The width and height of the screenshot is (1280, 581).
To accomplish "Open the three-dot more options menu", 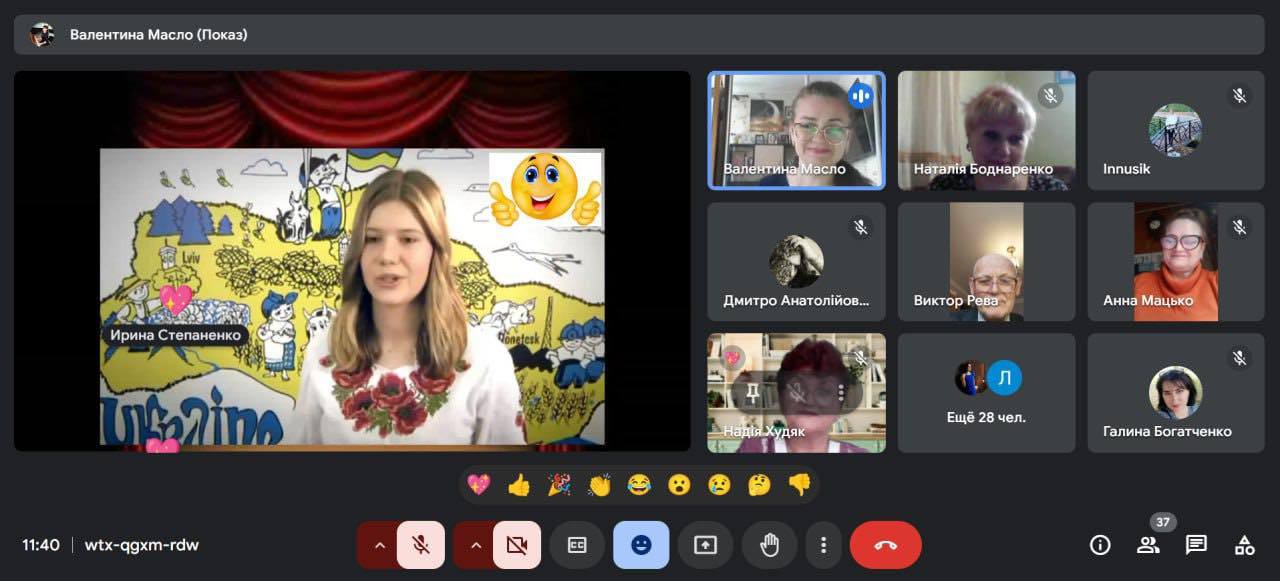I will (823, 545).
